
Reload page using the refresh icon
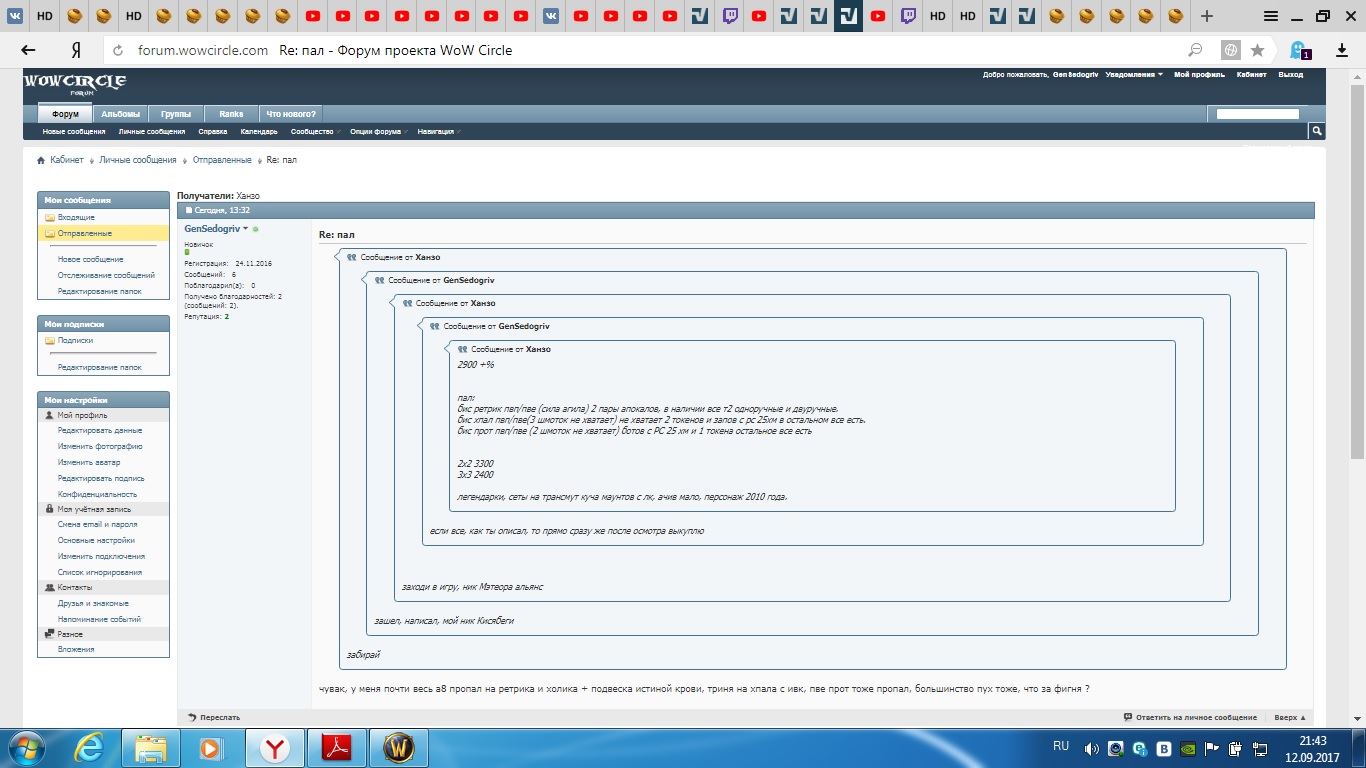coord(118,50)
